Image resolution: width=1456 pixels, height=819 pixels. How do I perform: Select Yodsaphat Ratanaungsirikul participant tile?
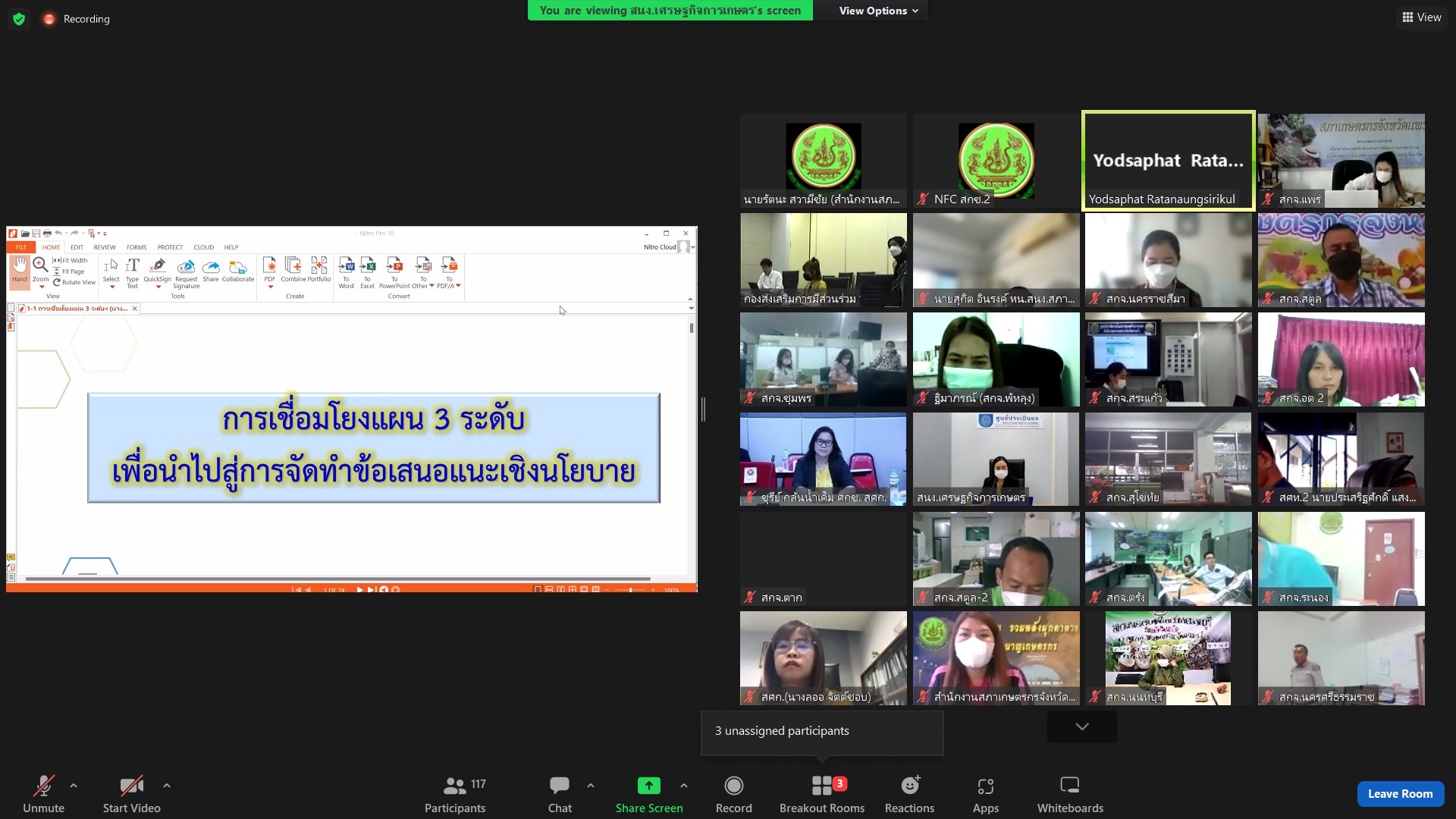click(x=1168, y=160)
